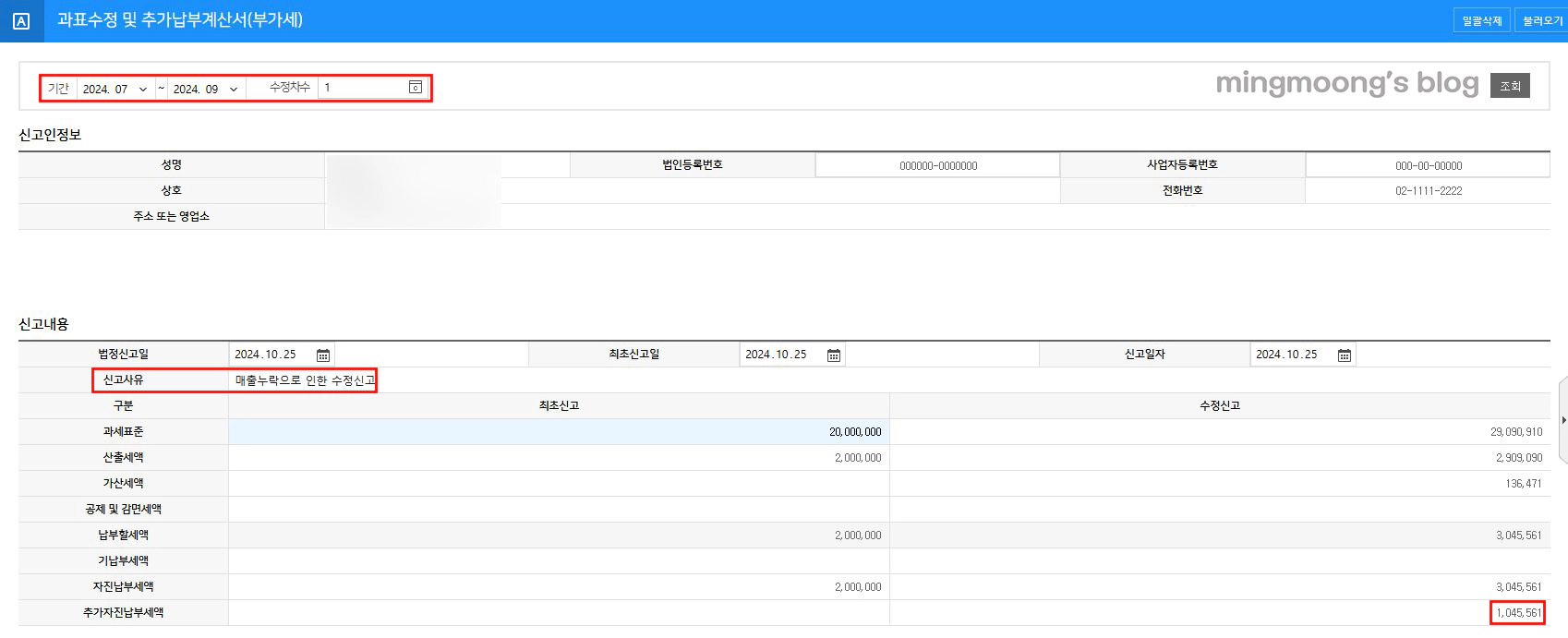Click the 기납부세액 row label
Screen dimensions: 1568x638
124,561
